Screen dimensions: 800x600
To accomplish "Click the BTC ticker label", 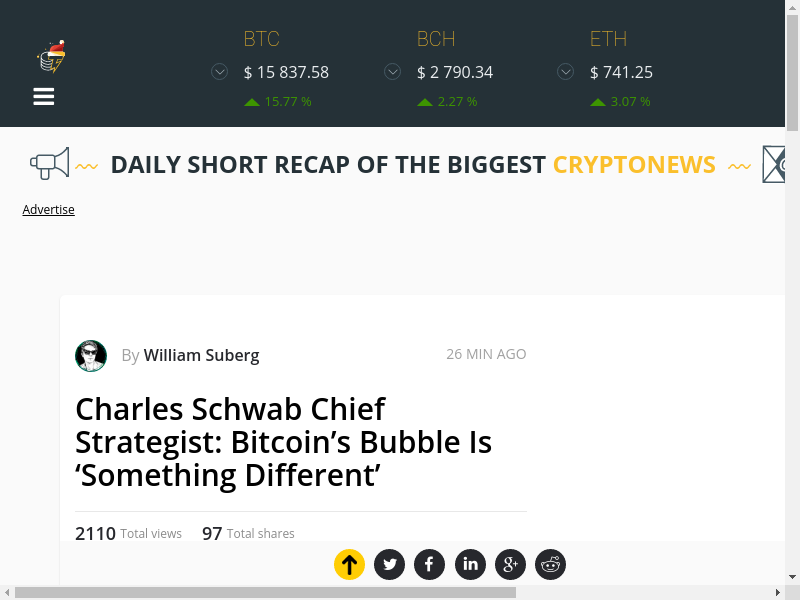I will [262, 39].
